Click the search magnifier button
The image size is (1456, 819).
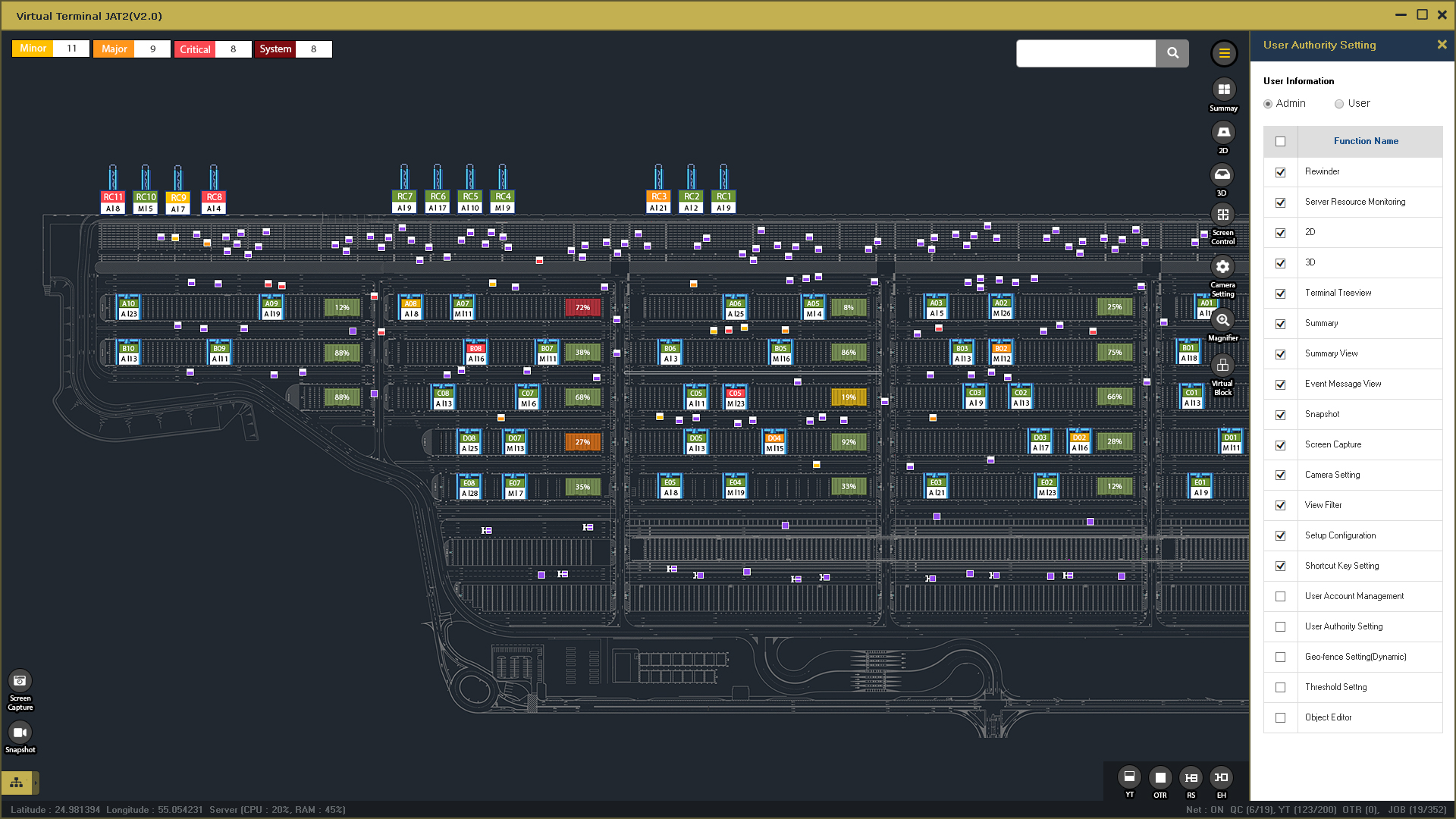1172,53
